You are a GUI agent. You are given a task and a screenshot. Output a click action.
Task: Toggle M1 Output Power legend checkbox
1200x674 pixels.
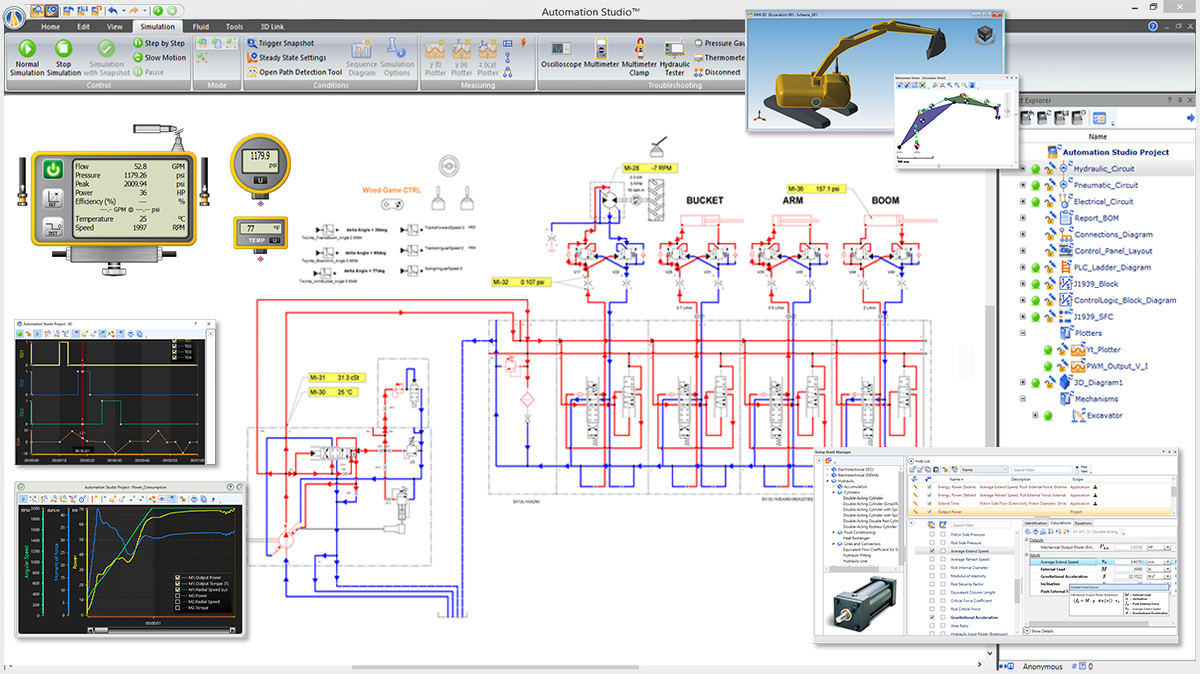pos(176,577)
